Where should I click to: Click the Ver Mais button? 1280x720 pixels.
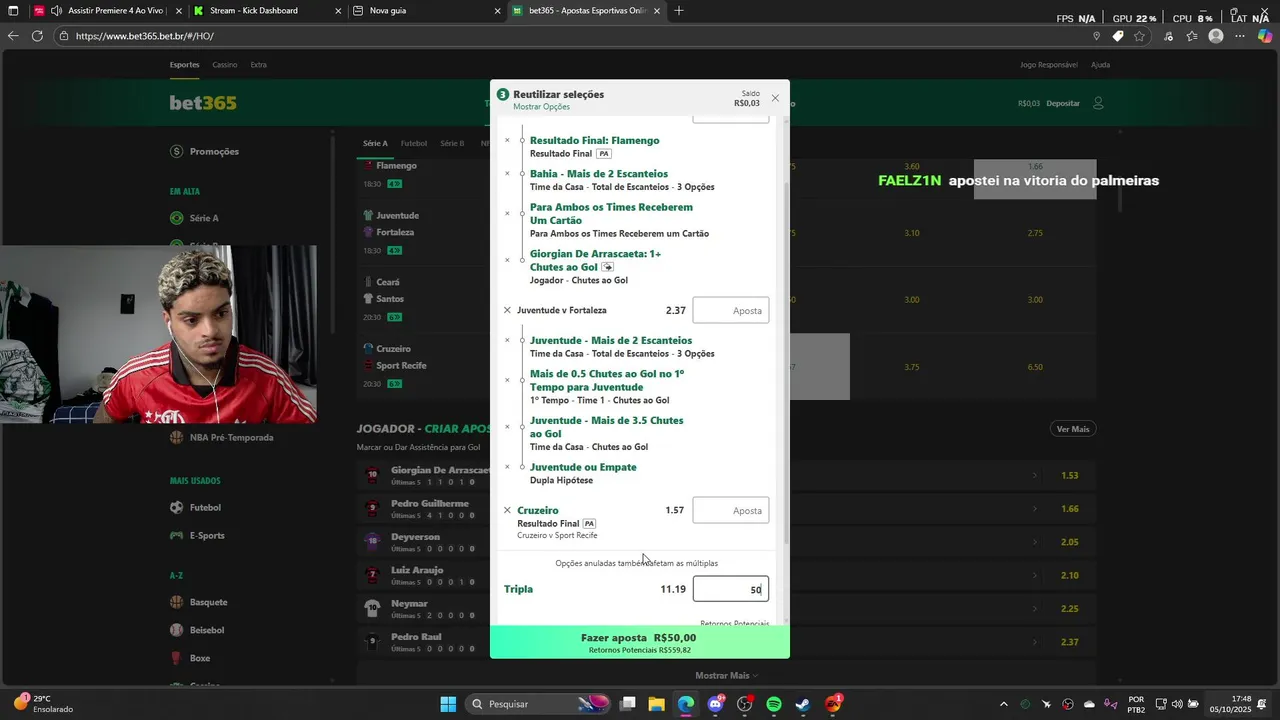click(1073, 429)
